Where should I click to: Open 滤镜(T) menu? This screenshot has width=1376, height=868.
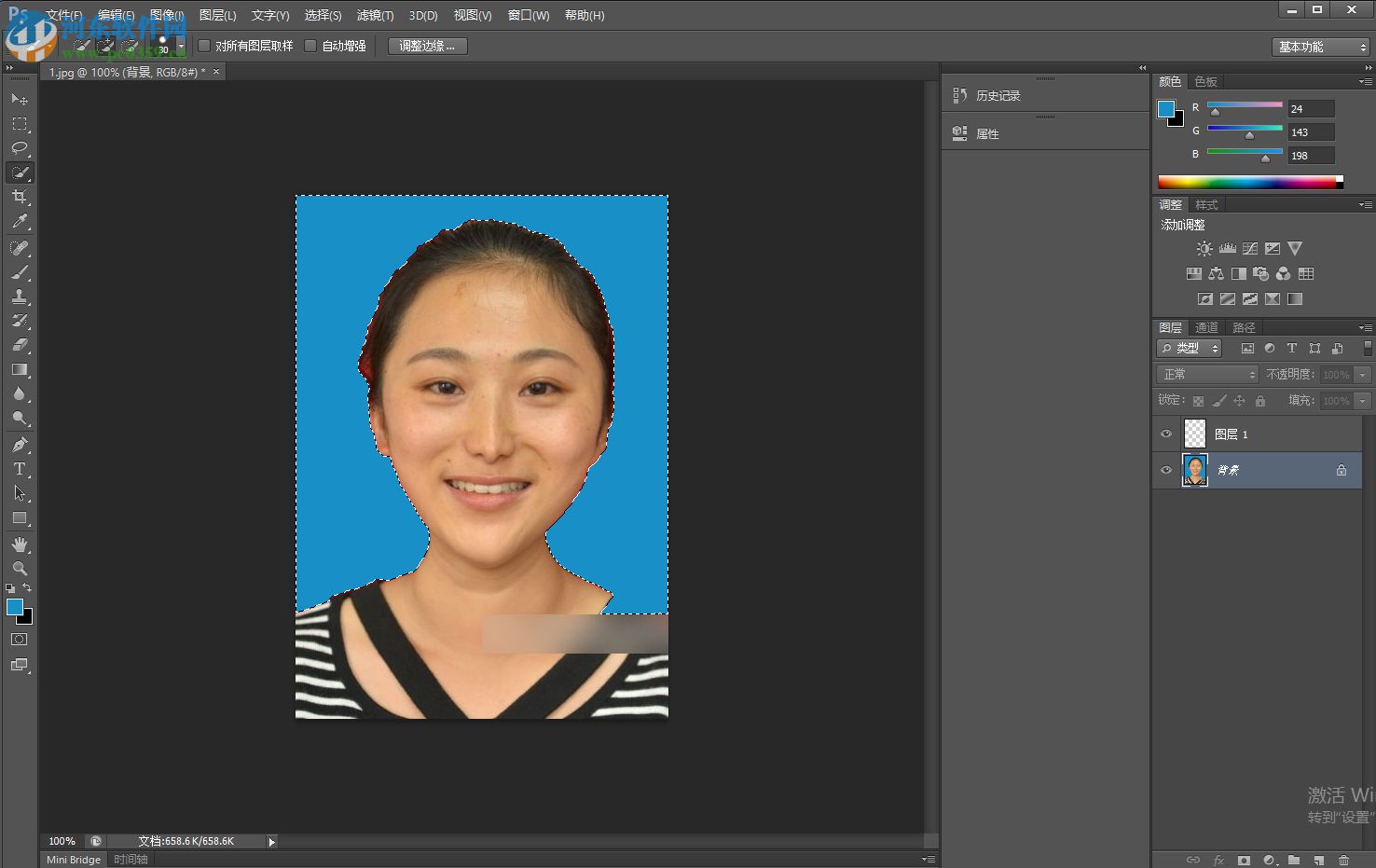[375, 16]
